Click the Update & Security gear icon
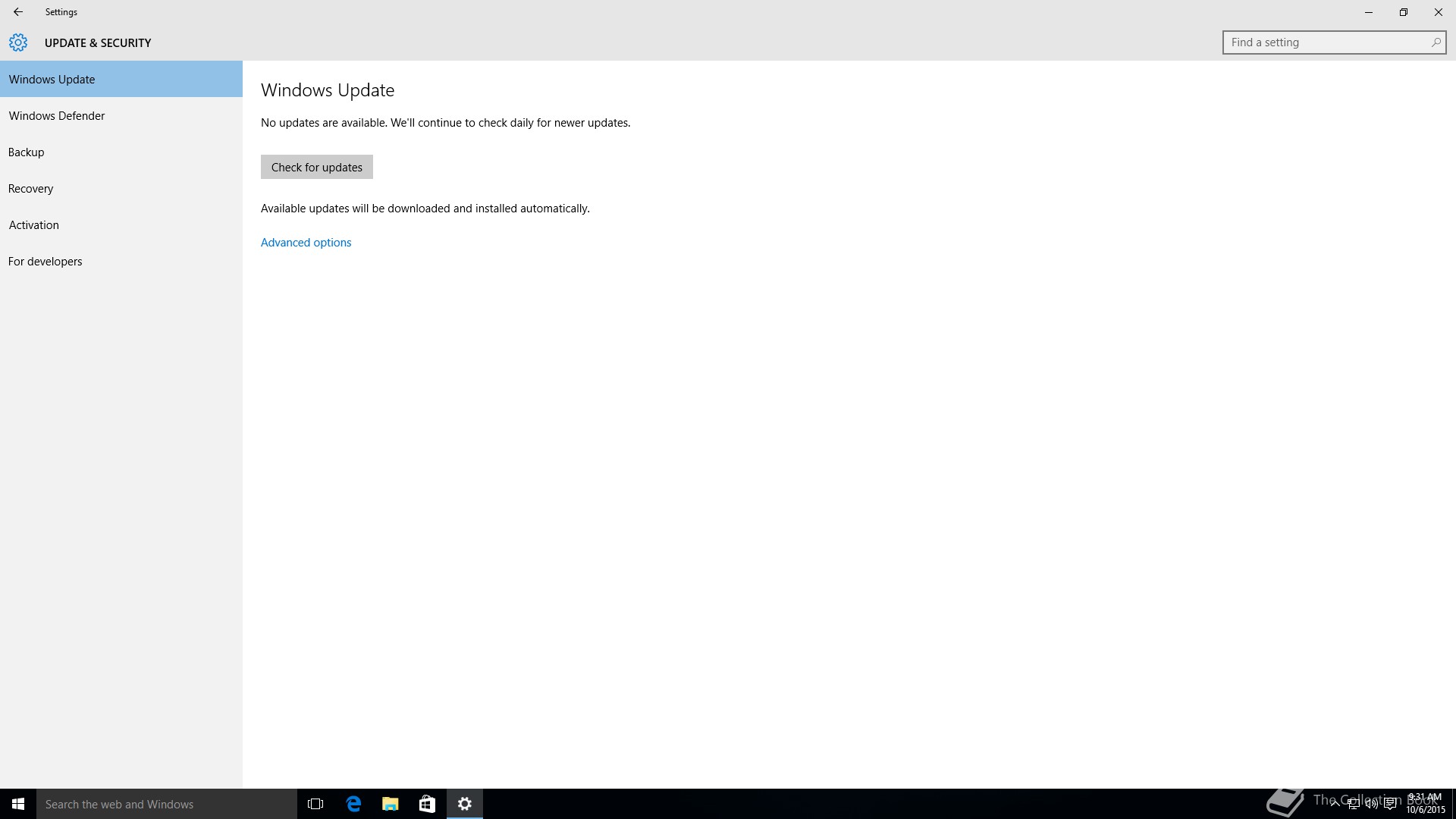 pos(18,42)
